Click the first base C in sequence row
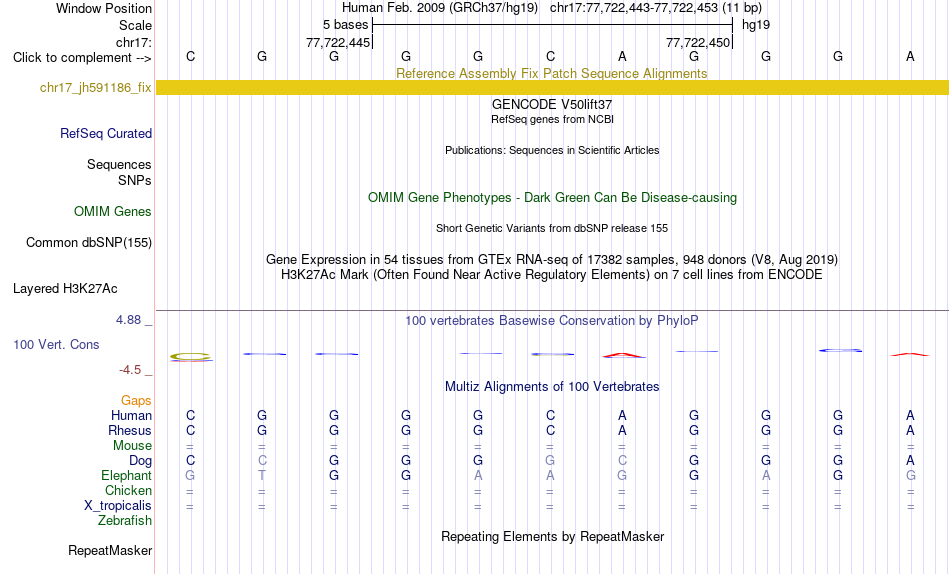Screen dimensions: 950x574 coord(190,56)
